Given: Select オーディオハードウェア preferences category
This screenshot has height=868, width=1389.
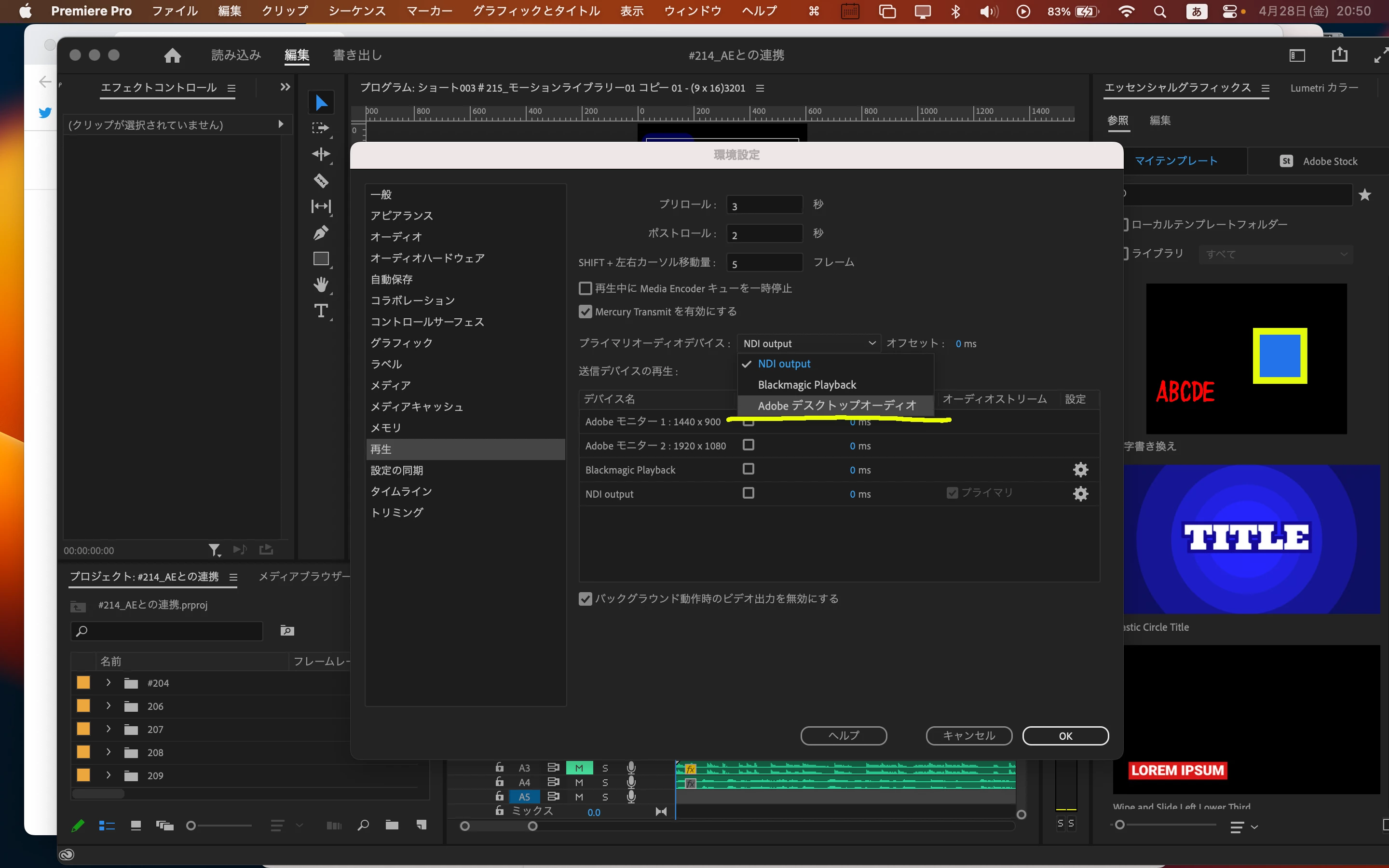Looking at the screenshot, I should tap(427, 258).
